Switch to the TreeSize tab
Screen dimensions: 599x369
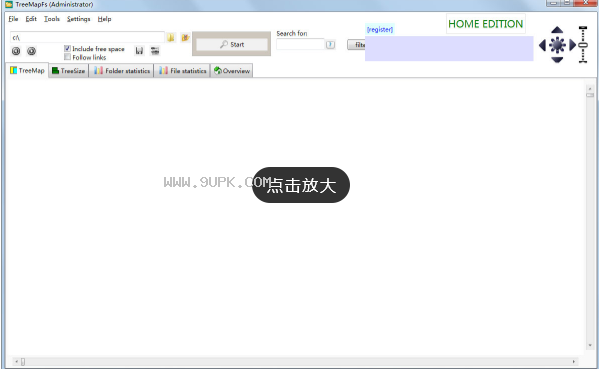coord(68,71)
